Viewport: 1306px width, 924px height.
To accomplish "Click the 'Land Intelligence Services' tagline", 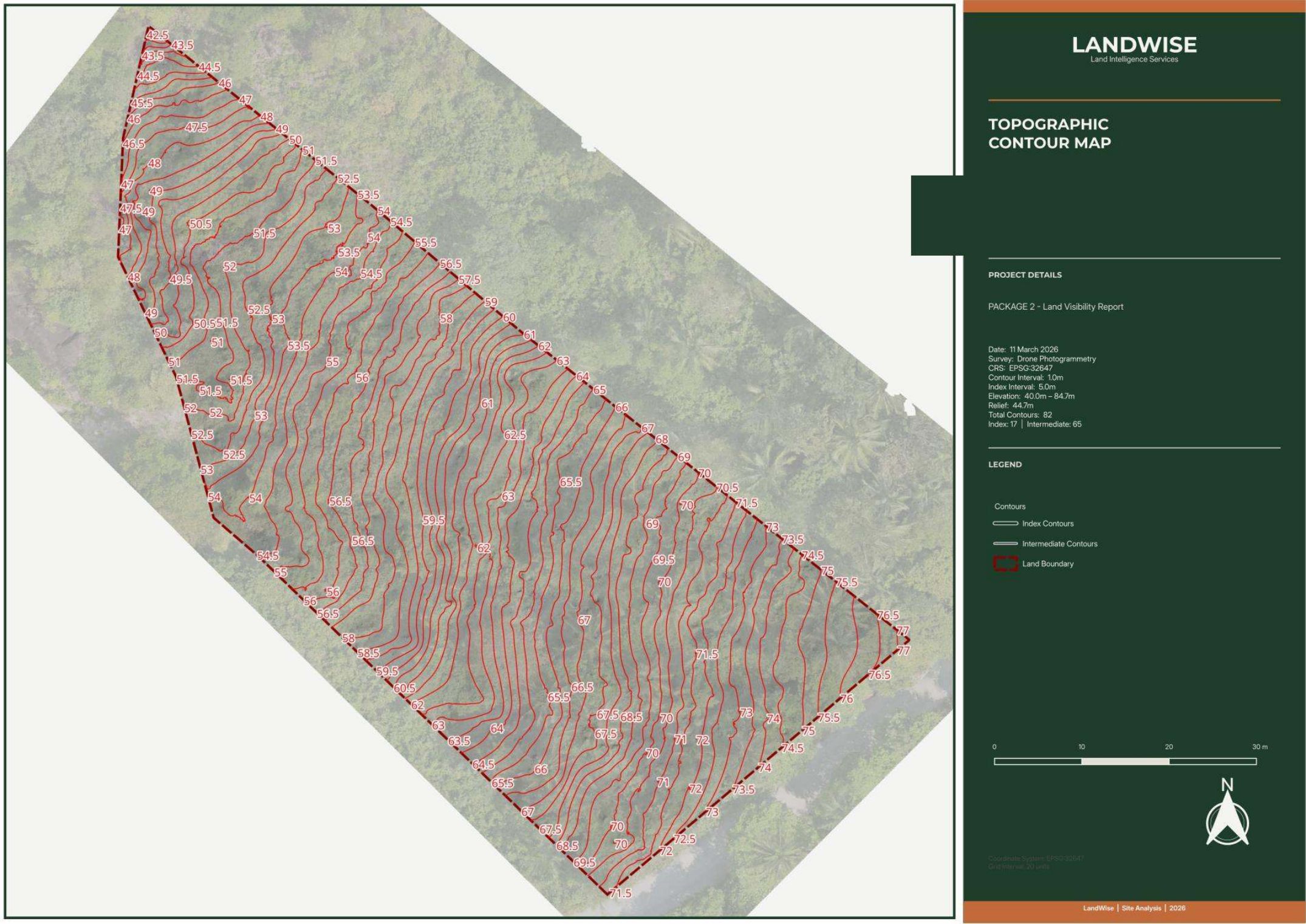I will pyautogui.click(x=1134, y=59).
